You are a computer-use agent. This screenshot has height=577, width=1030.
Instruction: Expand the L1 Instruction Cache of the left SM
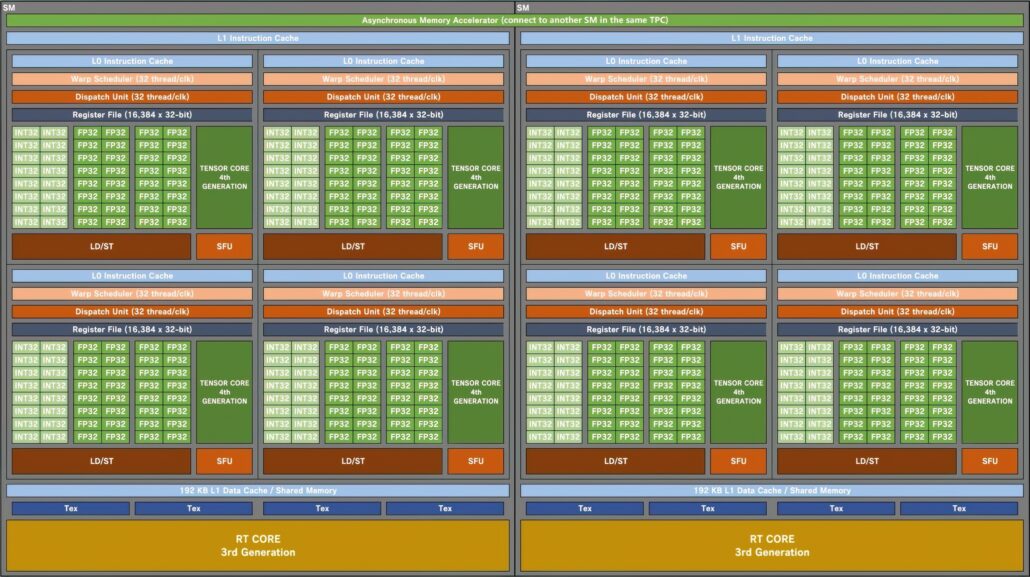256,37
